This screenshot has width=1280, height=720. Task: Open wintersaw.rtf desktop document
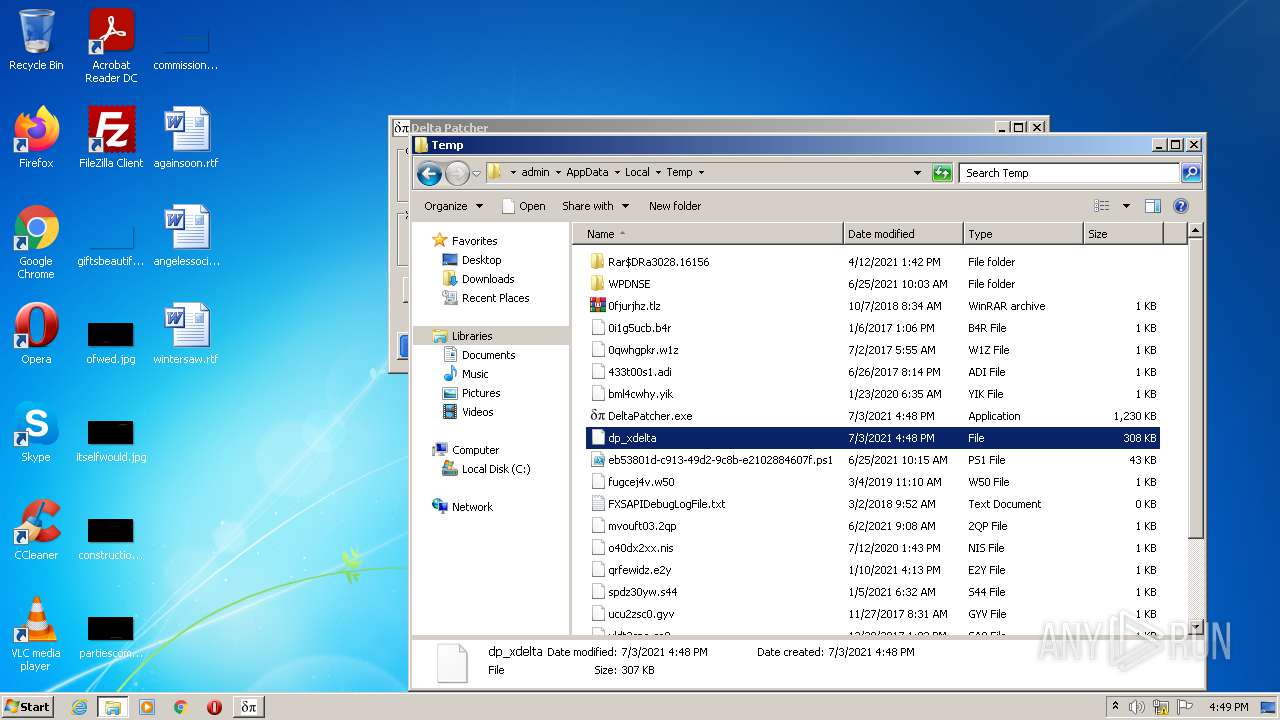[186, 334]
